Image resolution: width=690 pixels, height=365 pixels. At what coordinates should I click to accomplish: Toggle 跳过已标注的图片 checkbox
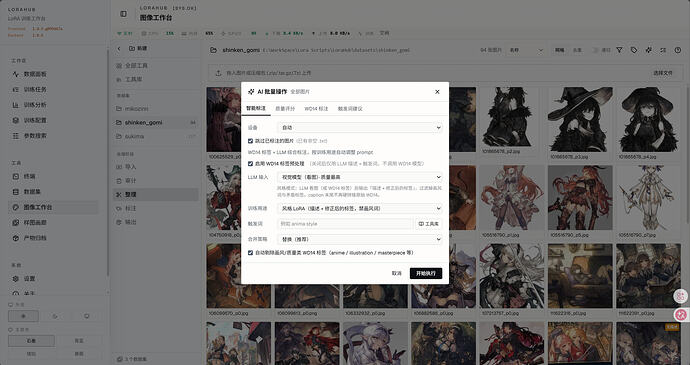(250, 141)
